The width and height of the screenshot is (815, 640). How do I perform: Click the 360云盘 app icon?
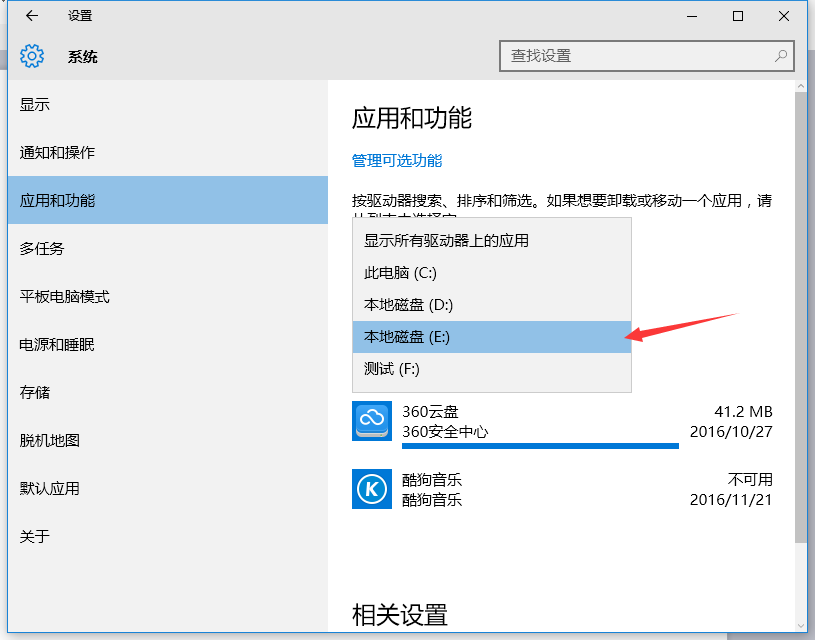[372, 421]
